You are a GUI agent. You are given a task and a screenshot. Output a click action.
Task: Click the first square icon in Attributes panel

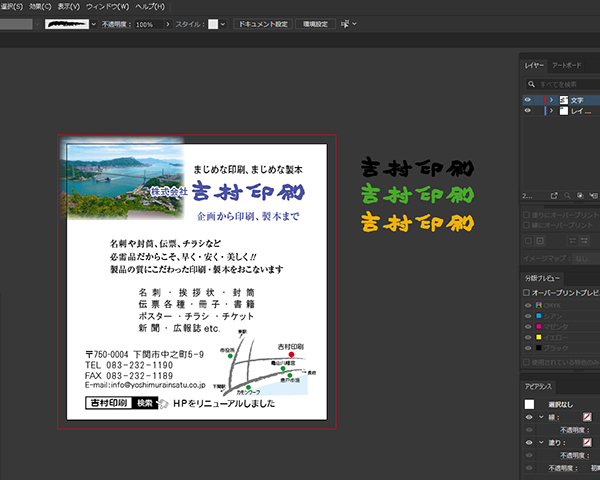(x=528, y=241)
